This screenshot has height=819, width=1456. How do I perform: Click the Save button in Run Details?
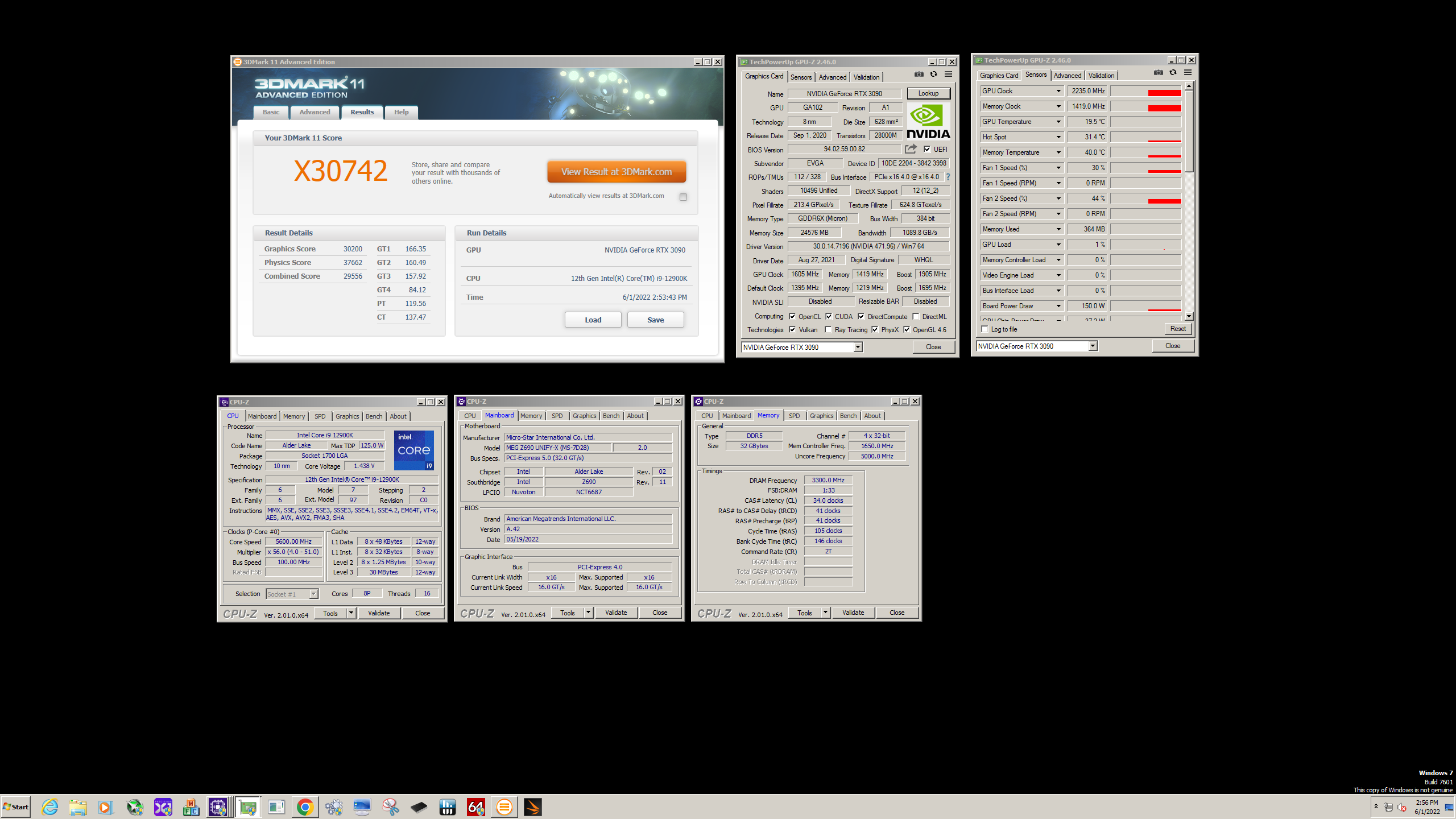tap(655, 320)
